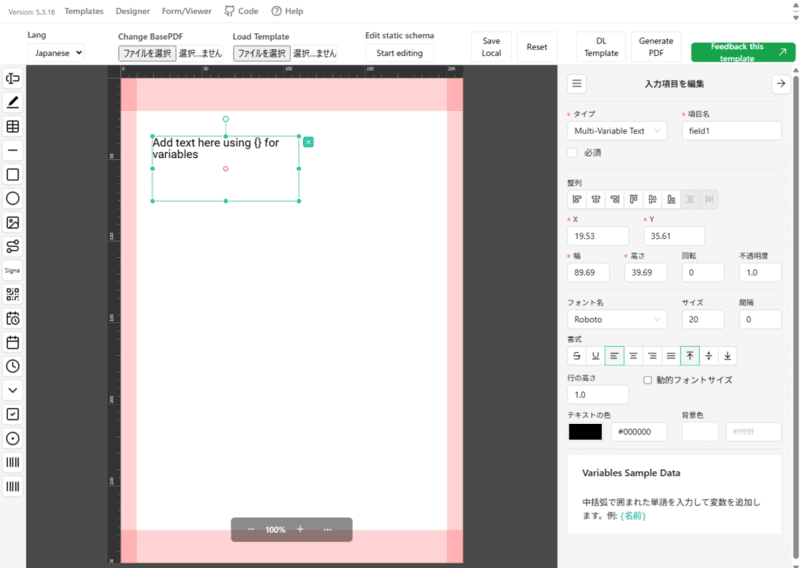Delete selected field with green X icon
This screenshot has height=568, width=800.
(x=308, y=142)
